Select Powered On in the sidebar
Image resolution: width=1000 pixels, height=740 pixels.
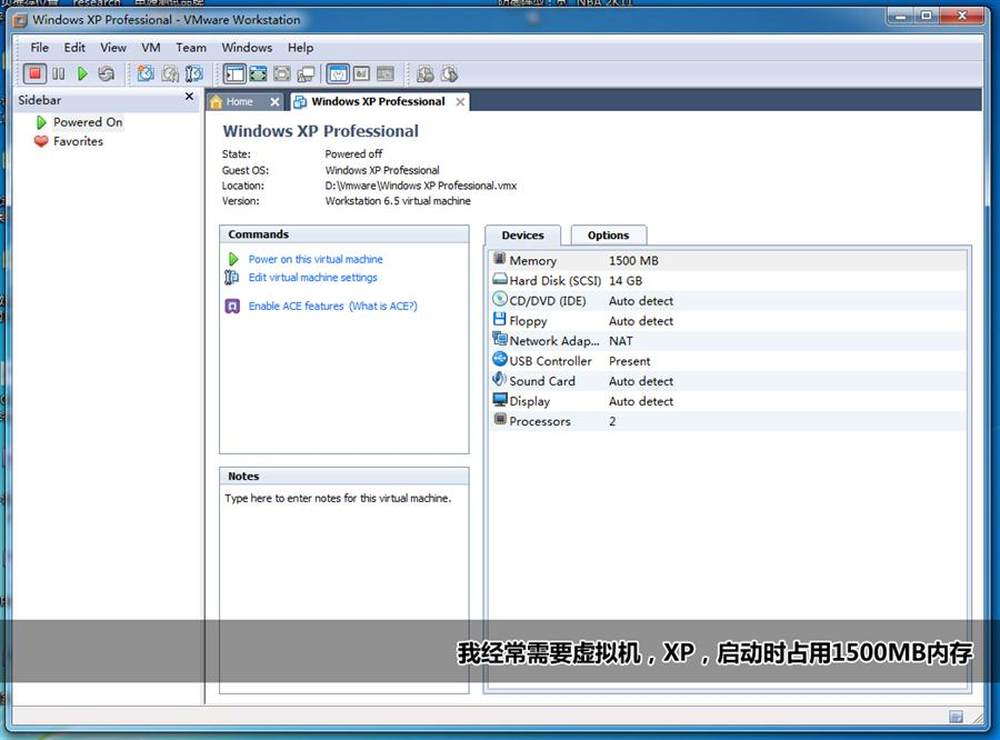click(88, 122)
